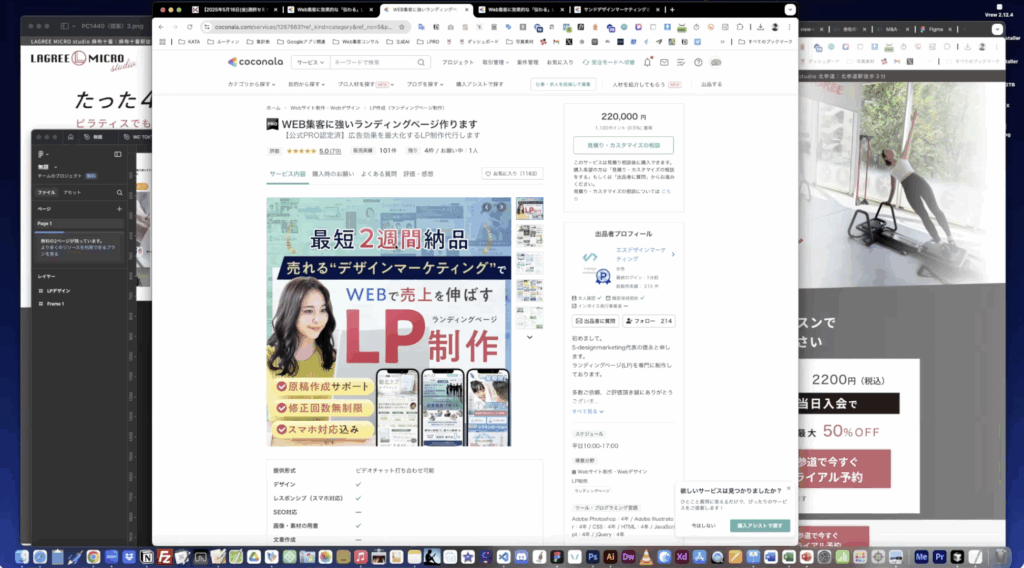Click the coconala search magnifier icon
The height and width of the screenshot is (568, 1024).
pyautogui.click(x=421, y=63)
